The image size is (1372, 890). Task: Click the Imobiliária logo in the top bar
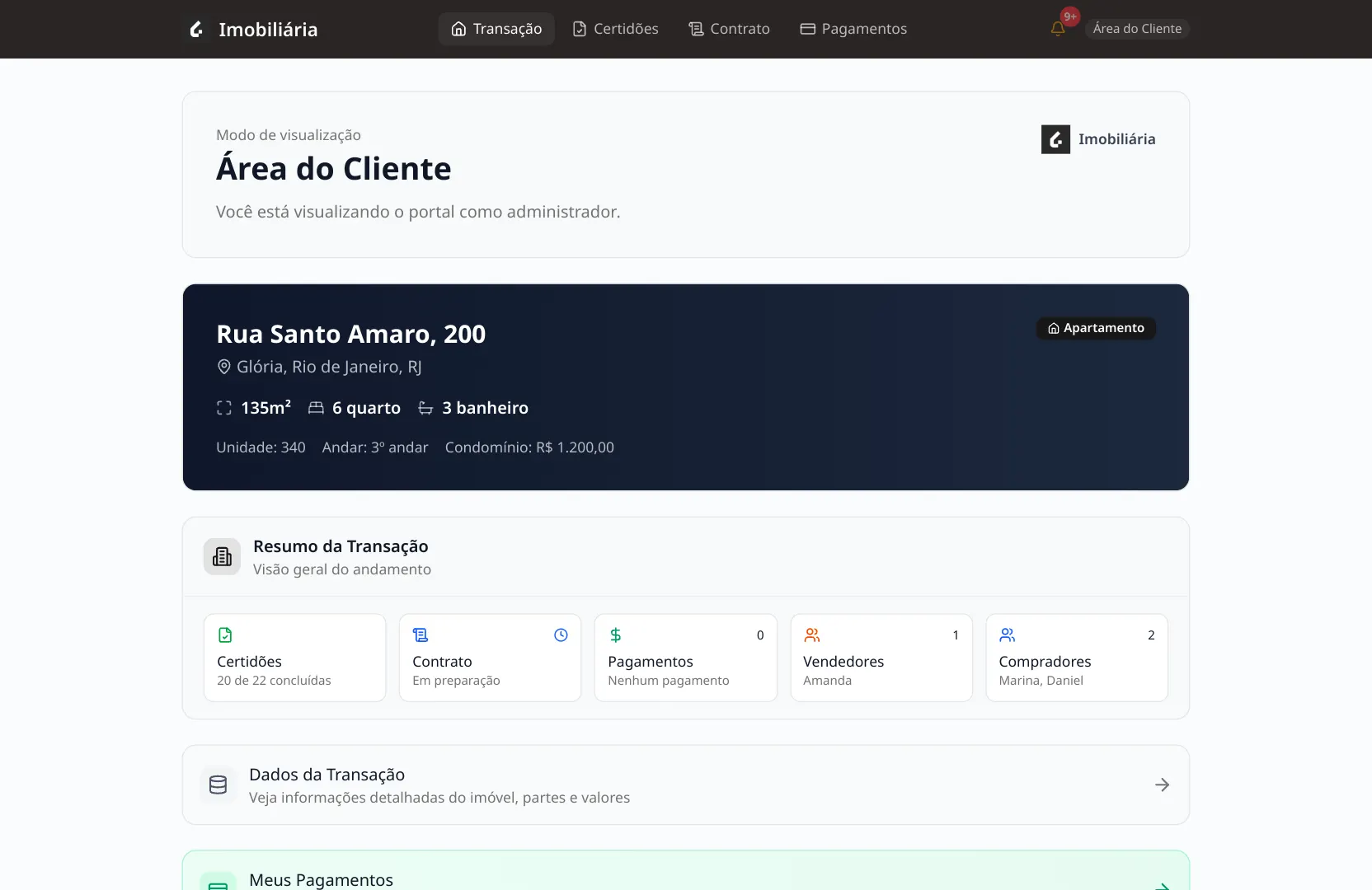coord(252,29)
